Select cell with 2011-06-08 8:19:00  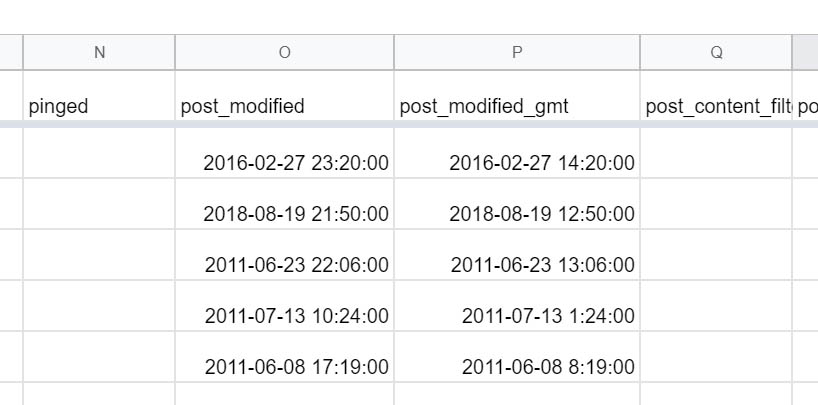coord(517,356)
